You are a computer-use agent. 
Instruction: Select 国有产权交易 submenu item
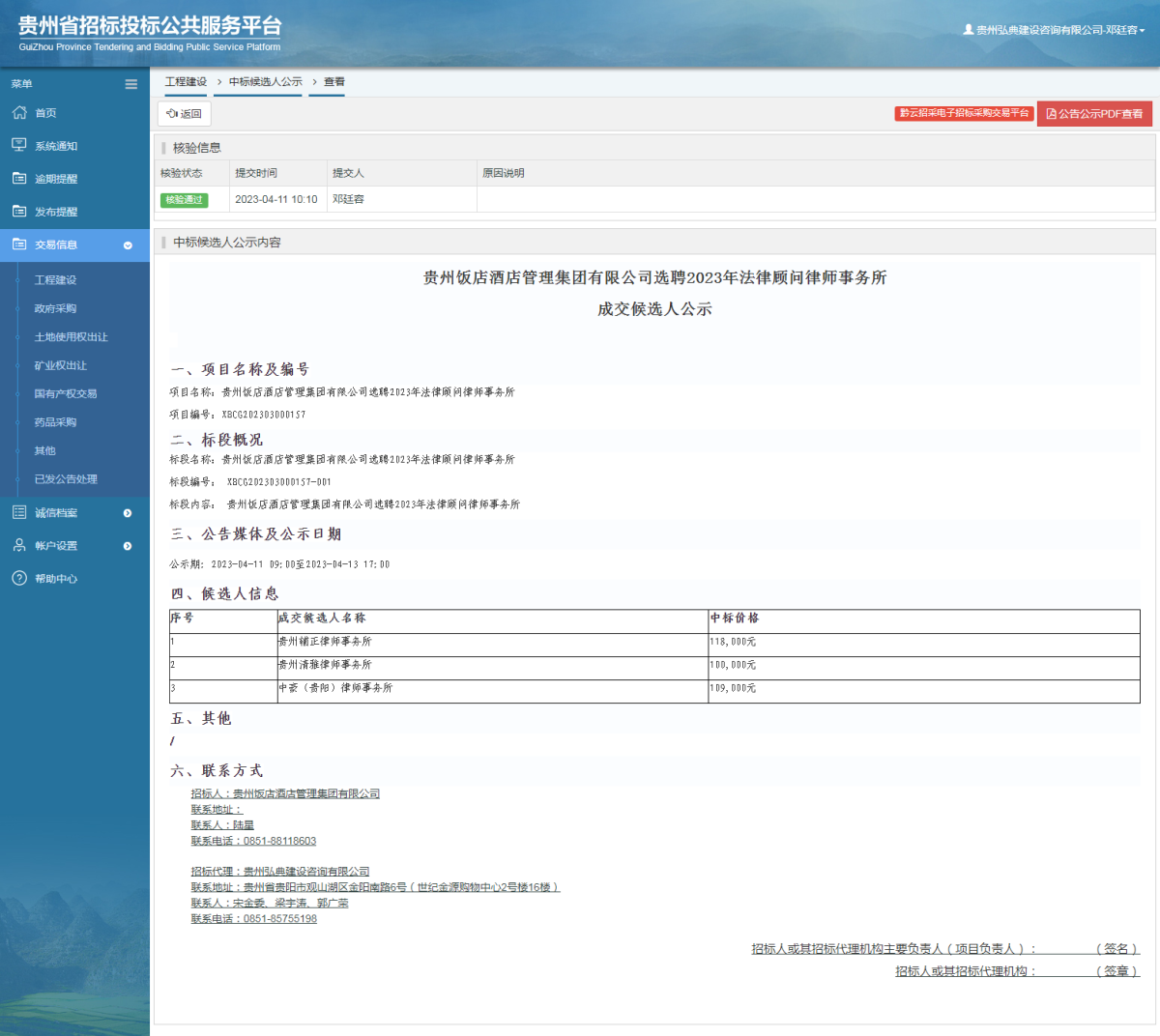coord(66,393)
